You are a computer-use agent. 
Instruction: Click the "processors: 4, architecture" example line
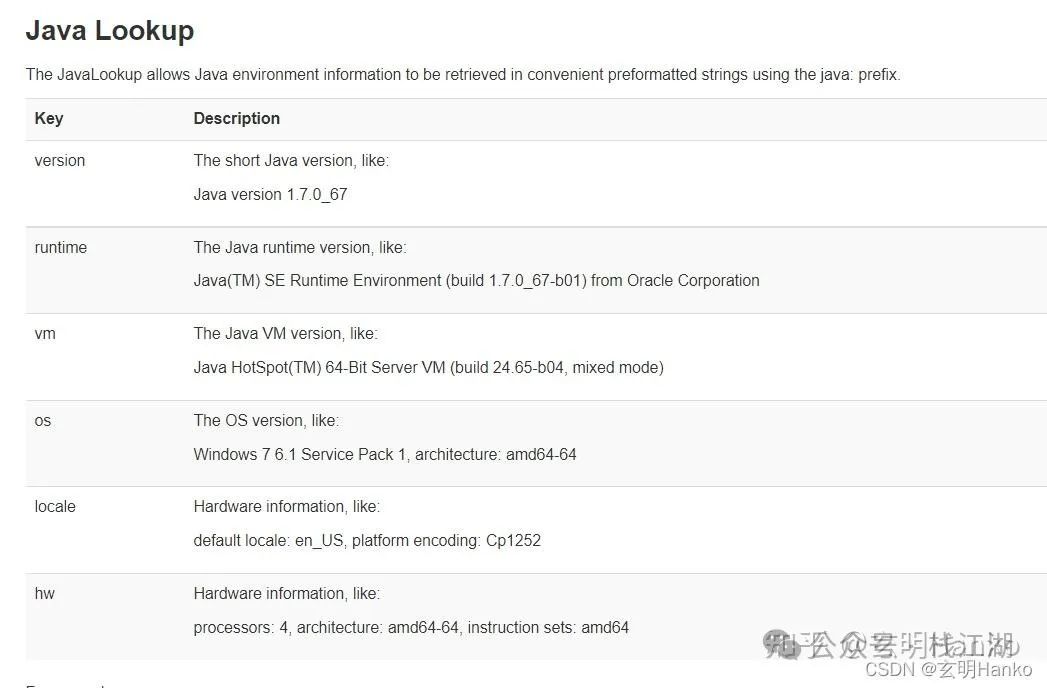point(411,627)
